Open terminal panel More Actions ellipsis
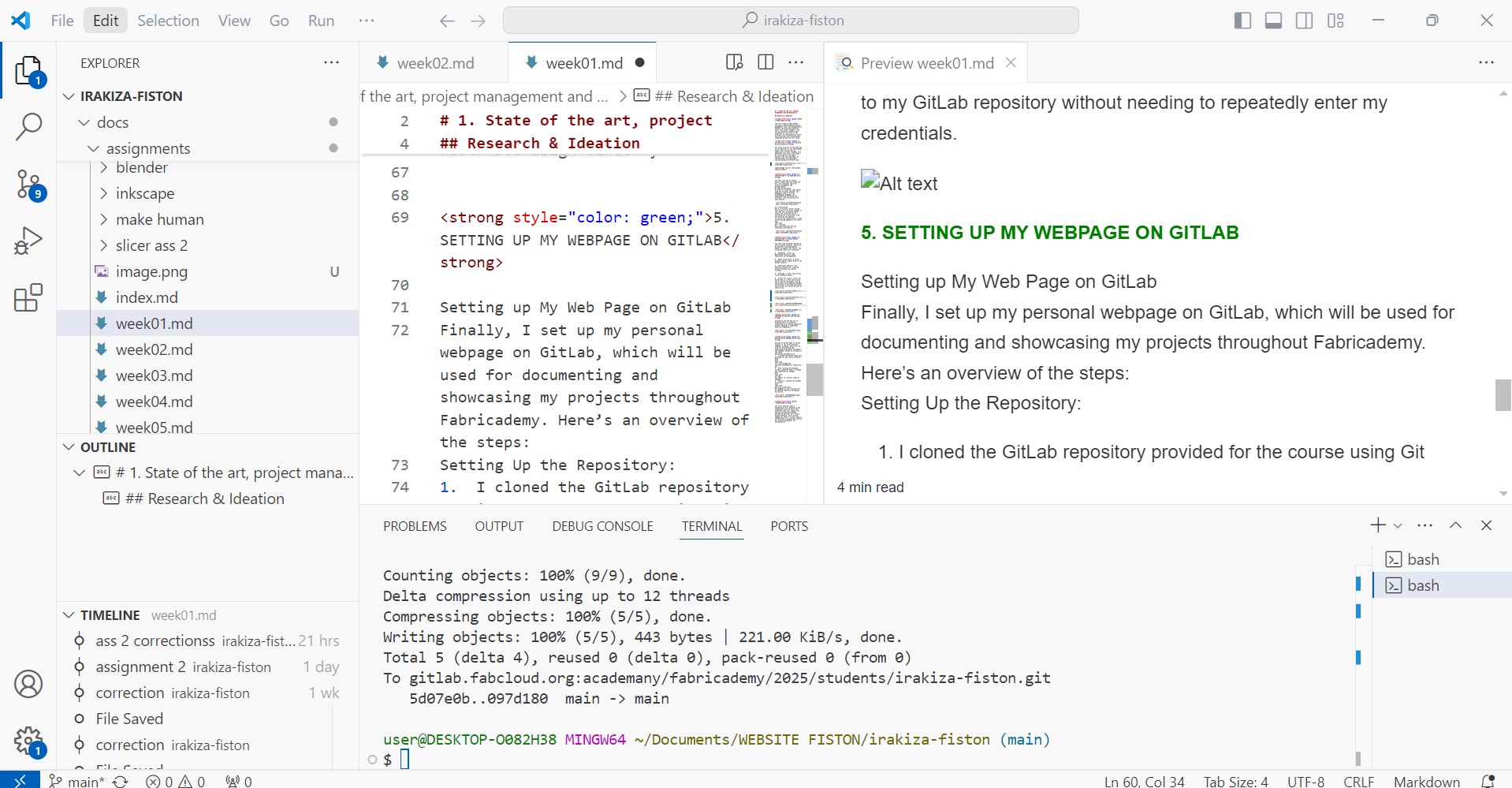 (1424, 525)
